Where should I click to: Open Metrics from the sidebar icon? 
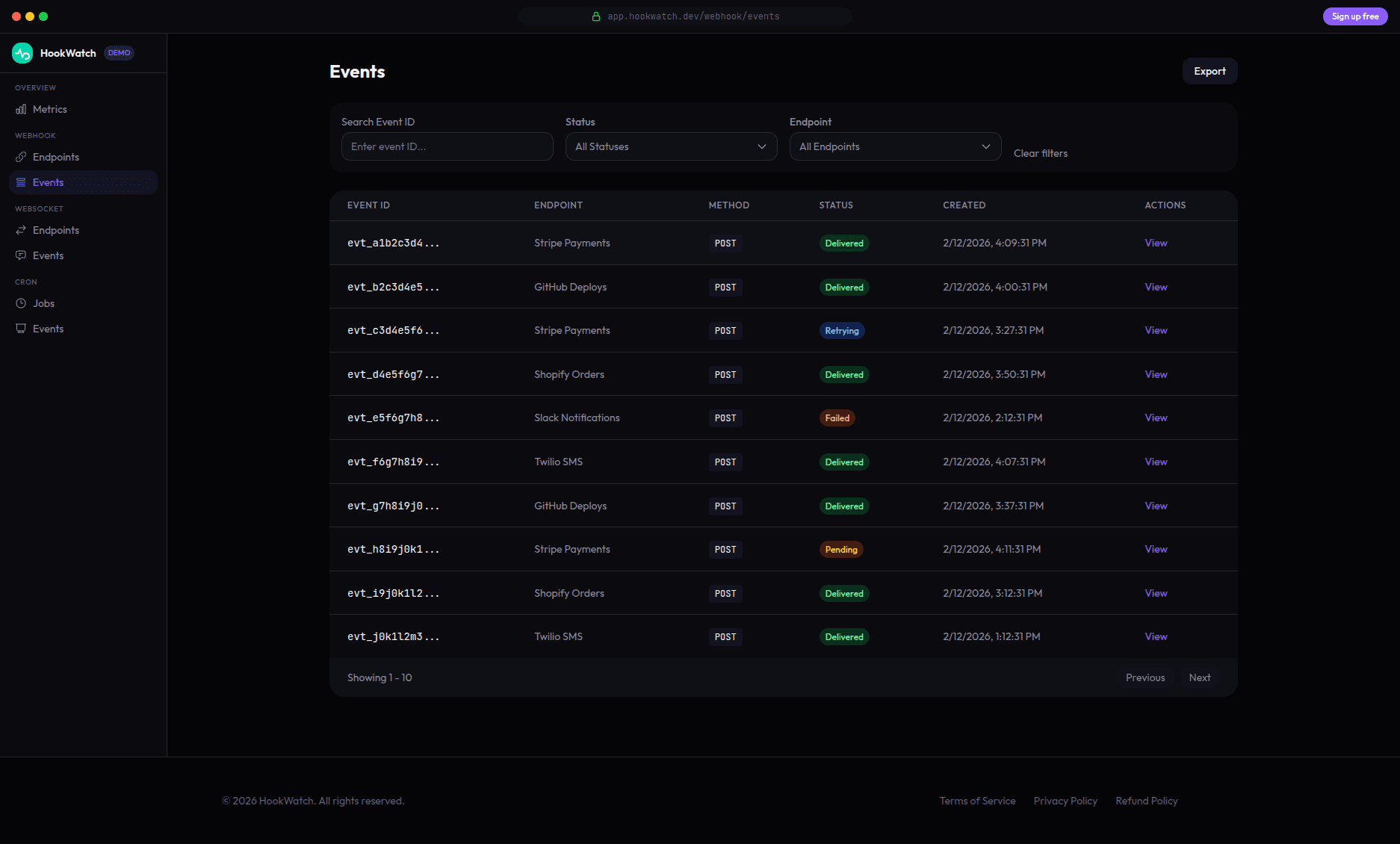click(x=22, y=109)
